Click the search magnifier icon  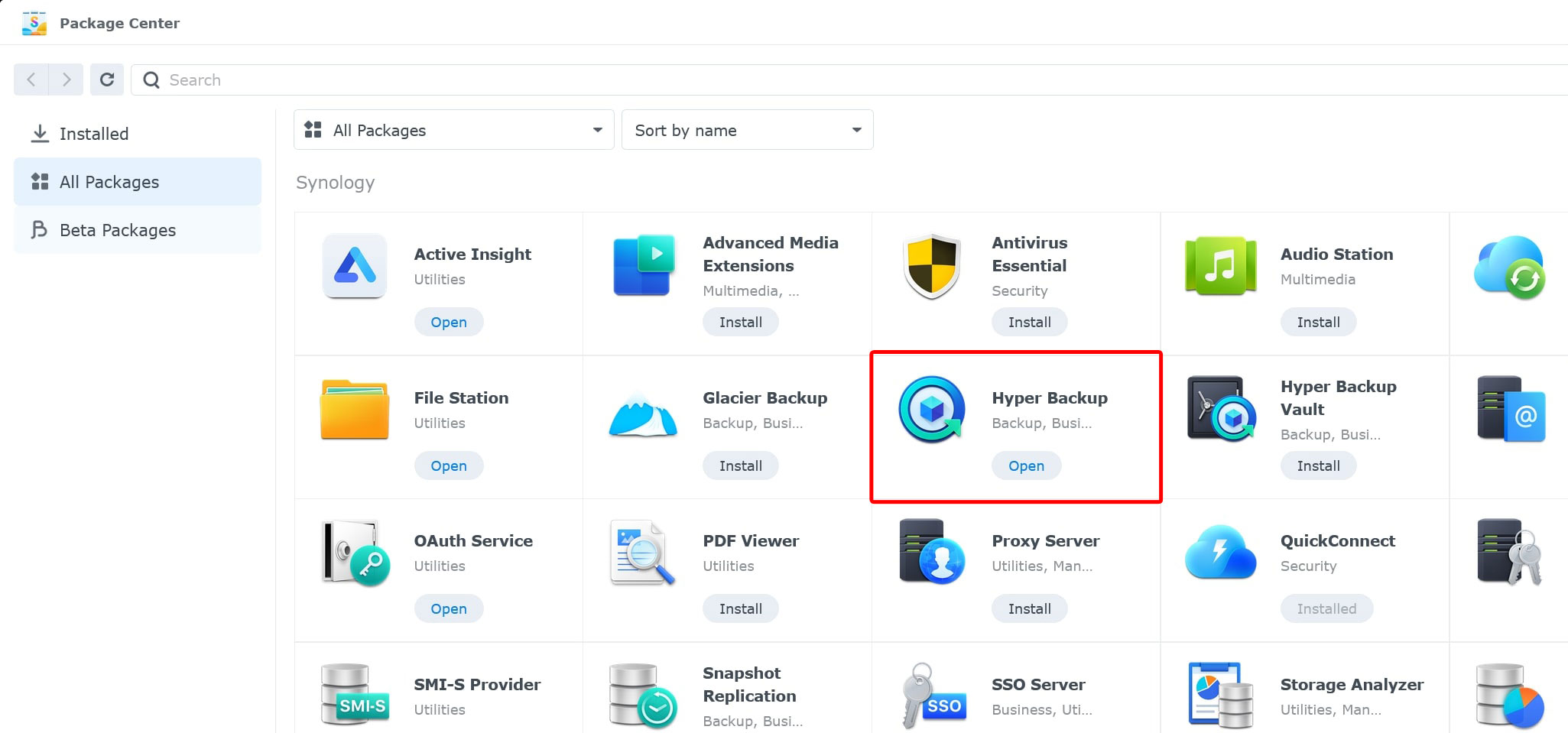click(151, 80)
